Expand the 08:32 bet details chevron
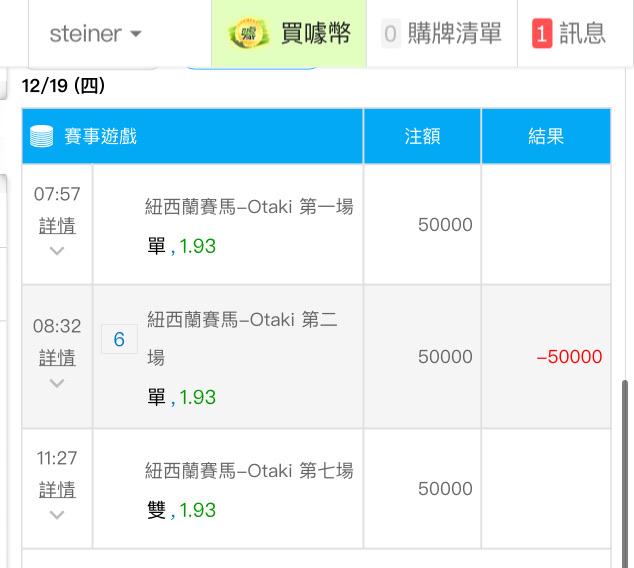 pyautogui.click(x=57, y=383)
